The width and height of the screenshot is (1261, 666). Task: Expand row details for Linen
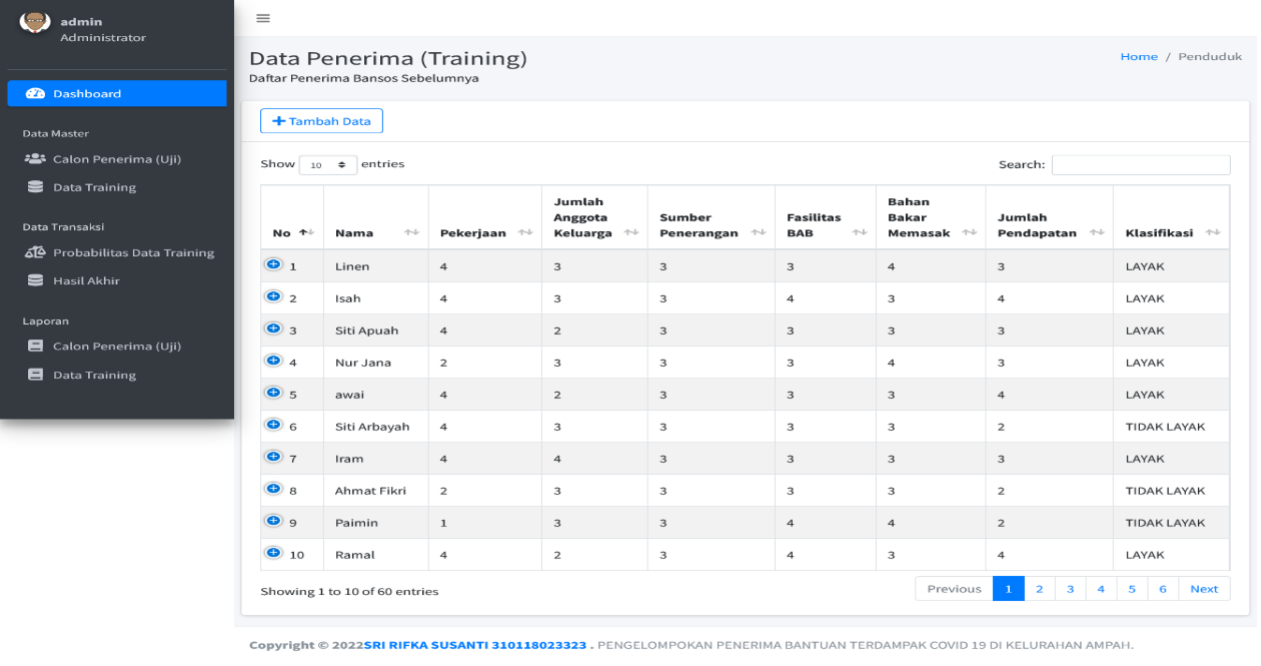pyautogui.click(x=273, y=264)
